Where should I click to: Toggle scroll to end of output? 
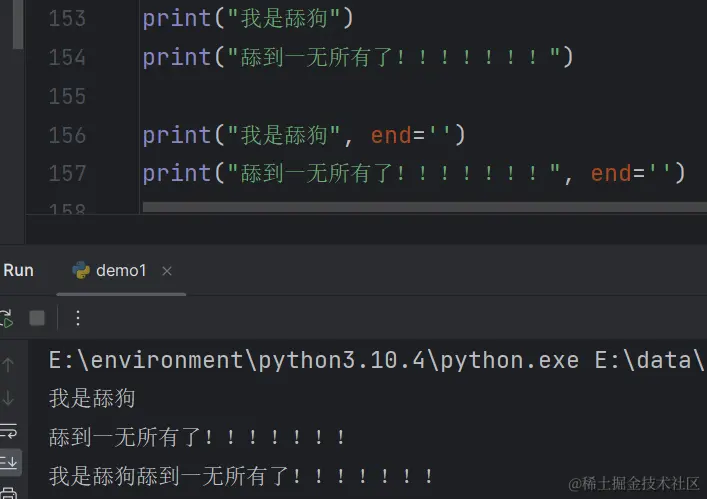pyautogui.click(x=9, y=462)
